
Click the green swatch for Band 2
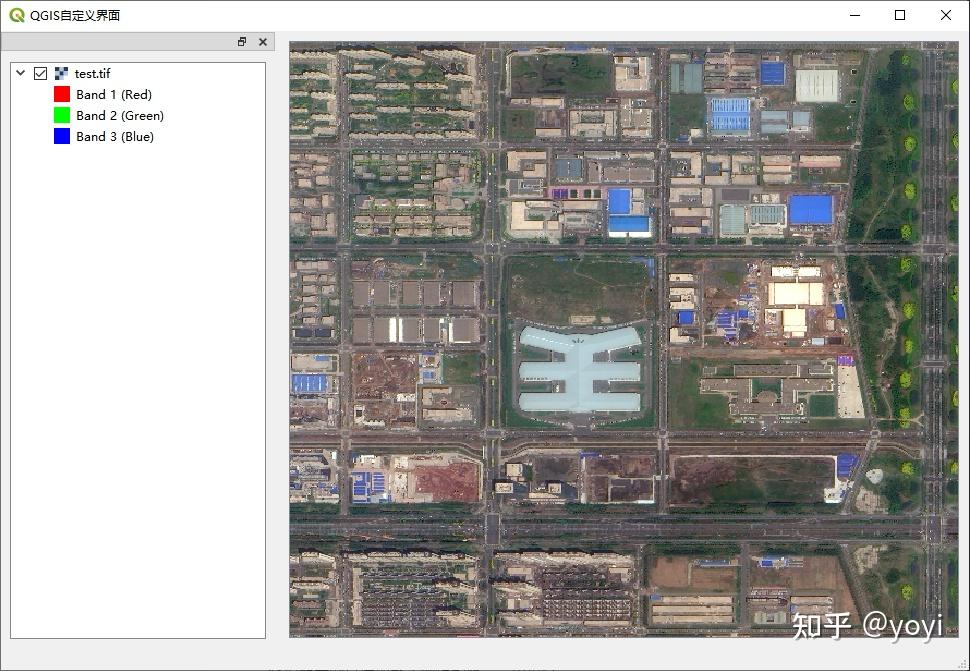pyautogui.click(x=60, y=115)
